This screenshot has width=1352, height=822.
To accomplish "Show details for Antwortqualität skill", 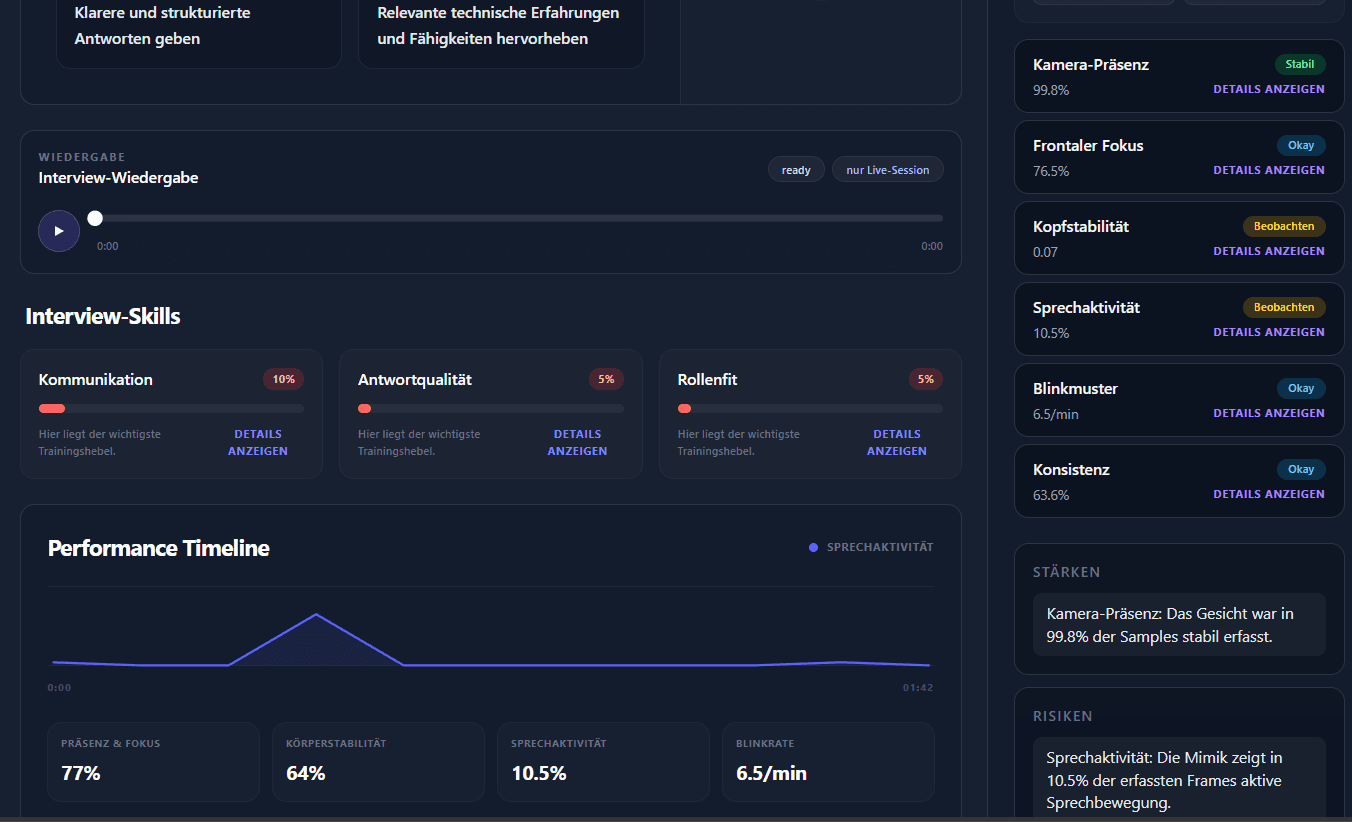I will tap(577, 442).
